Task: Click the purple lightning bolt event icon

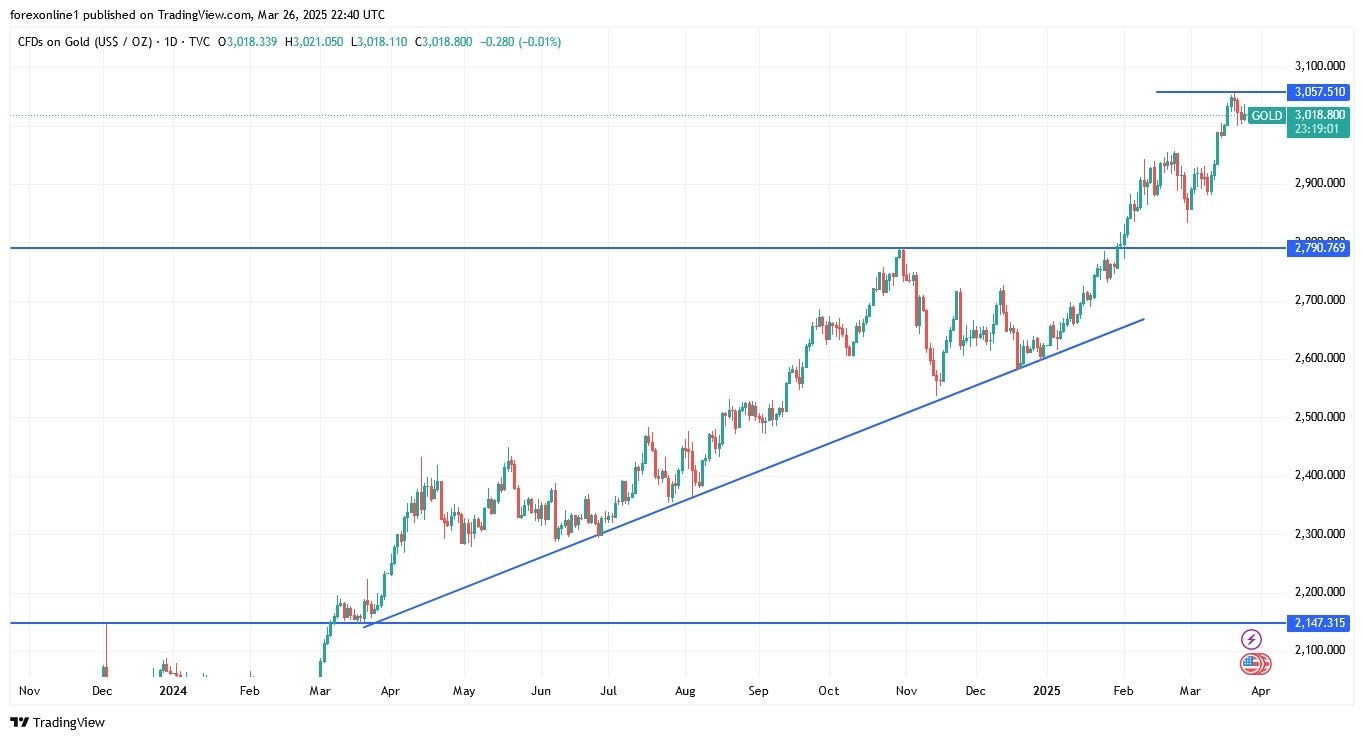Action: (1251, 639)
